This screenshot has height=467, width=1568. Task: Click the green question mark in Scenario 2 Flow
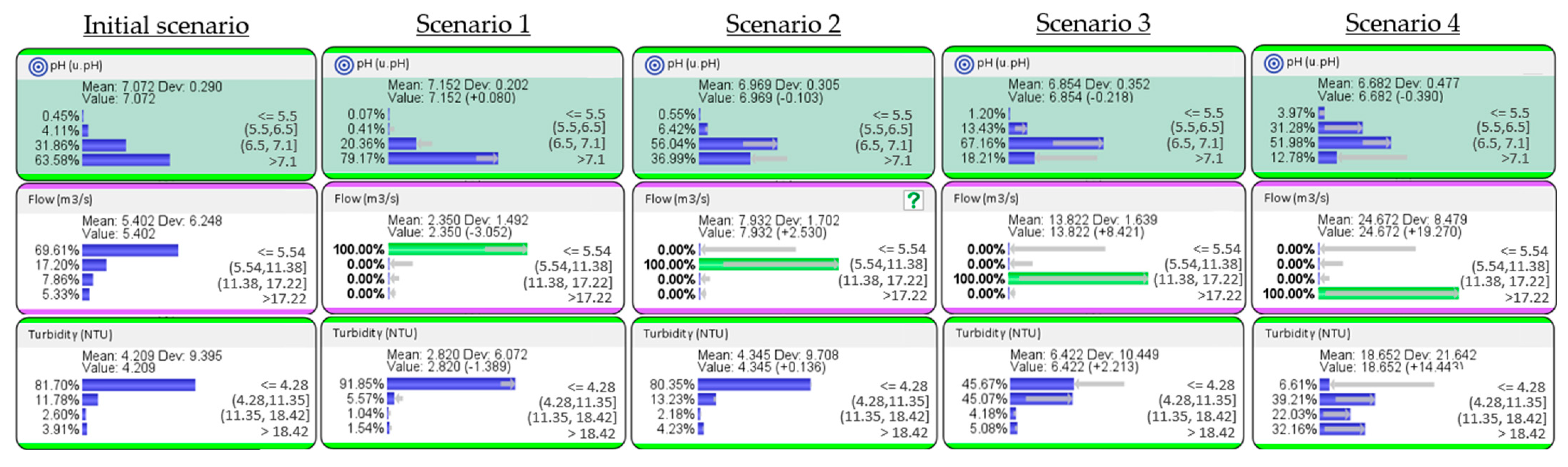tap(913, 200)
